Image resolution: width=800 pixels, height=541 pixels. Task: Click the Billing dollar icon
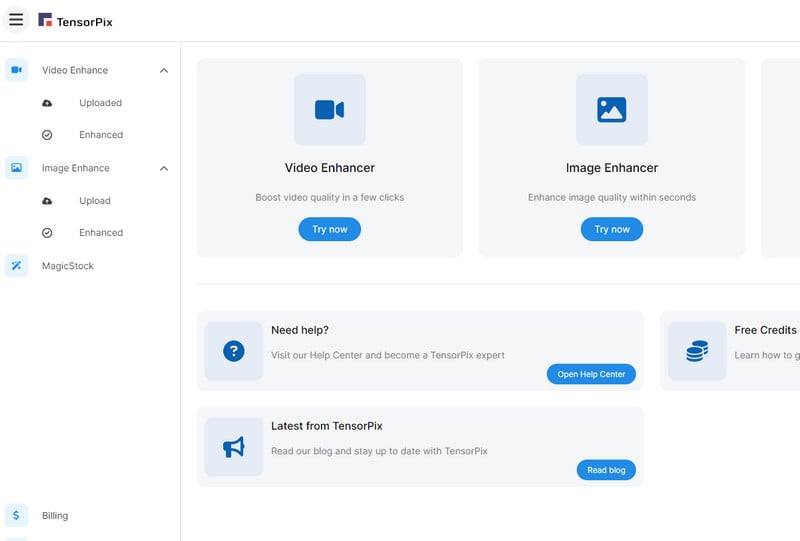pos(16,515)
